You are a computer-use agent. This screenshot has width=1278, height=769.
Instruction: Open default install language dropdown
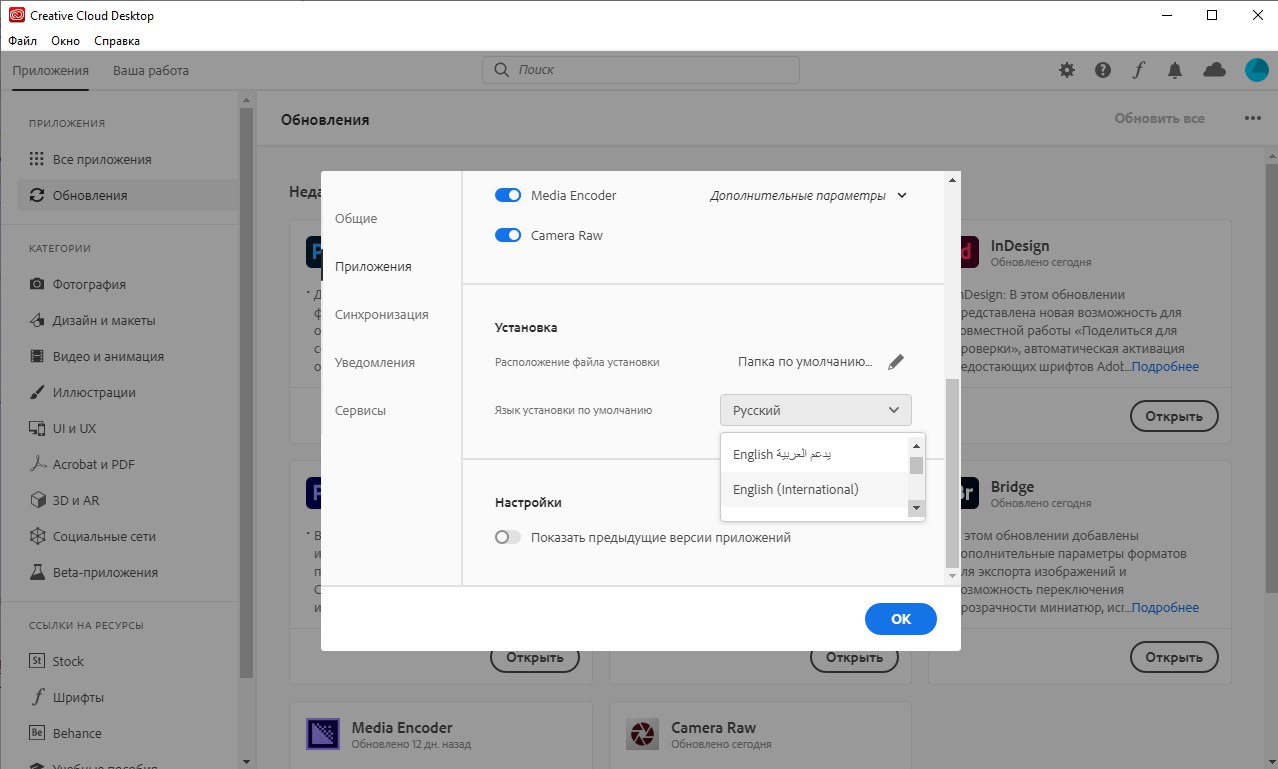(816, 410)
